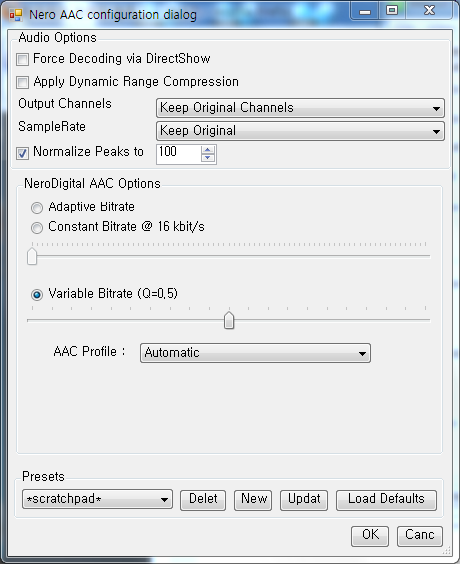Expand the AAC Profile Automatic dropdown
The height and width of the screenshot is (564, 460).
[x=255, y=353]
